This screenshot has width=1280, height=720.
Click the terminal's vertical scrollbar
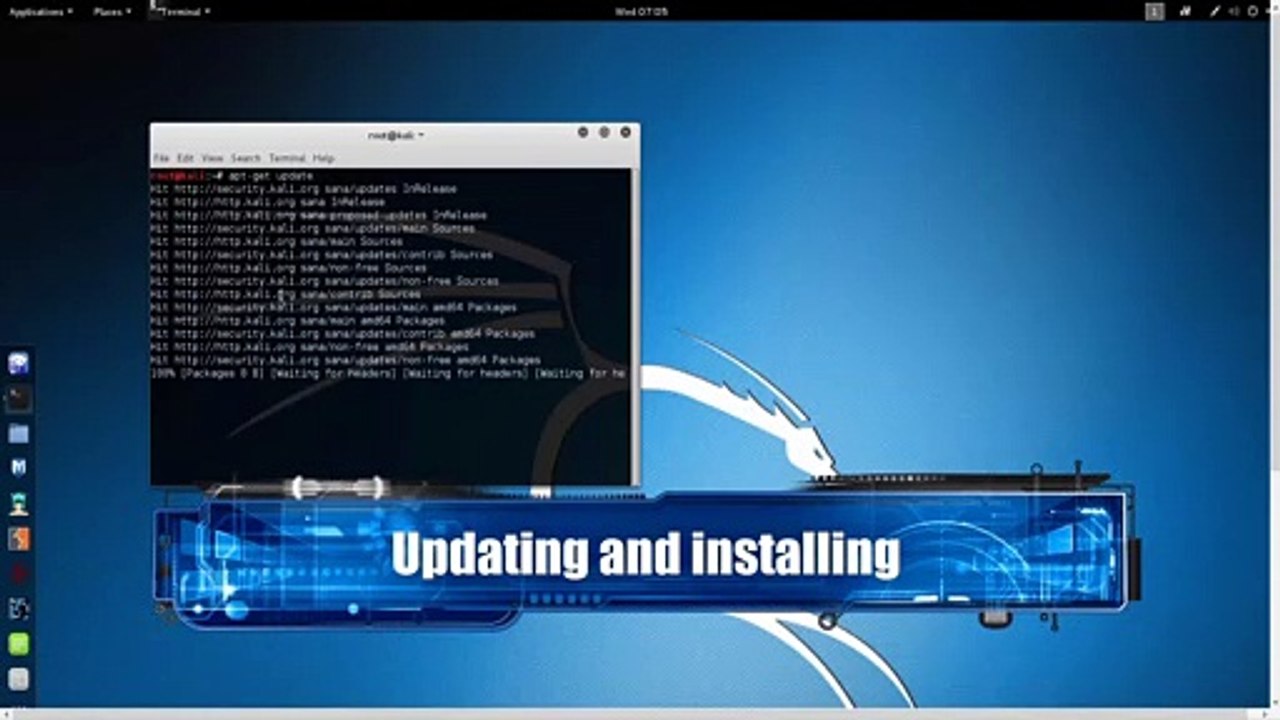click(635, 326)
